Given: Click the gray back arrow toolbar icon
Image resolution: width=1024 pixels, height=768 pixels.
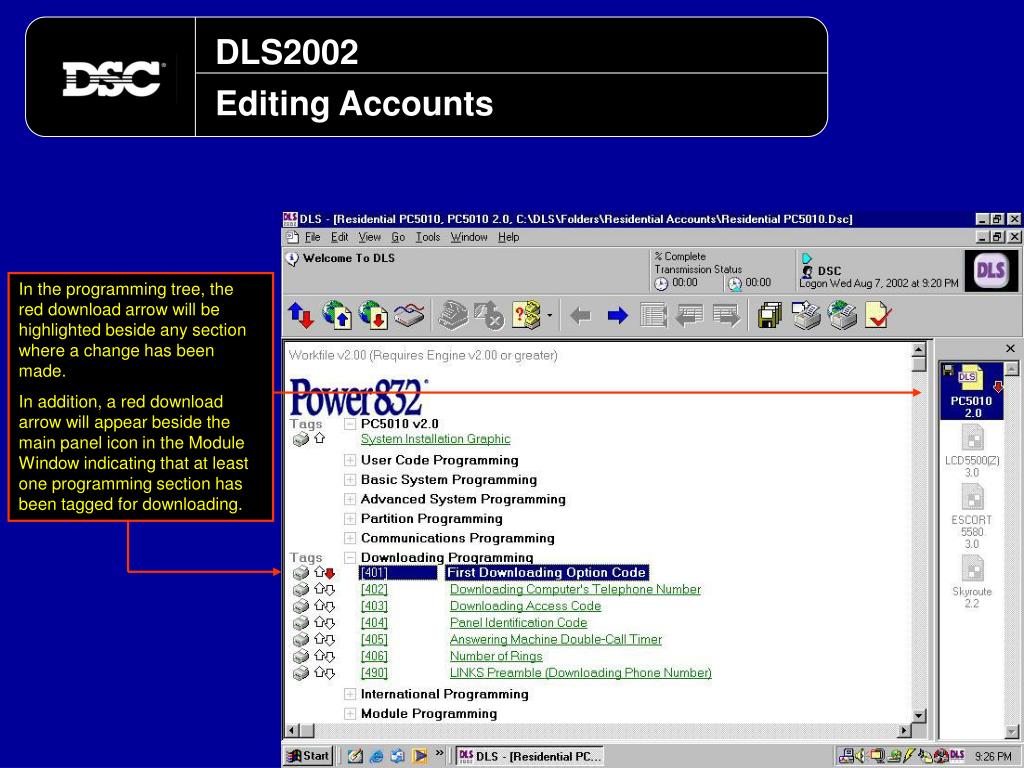Looking at the screenshot, I should click(581, 316).
